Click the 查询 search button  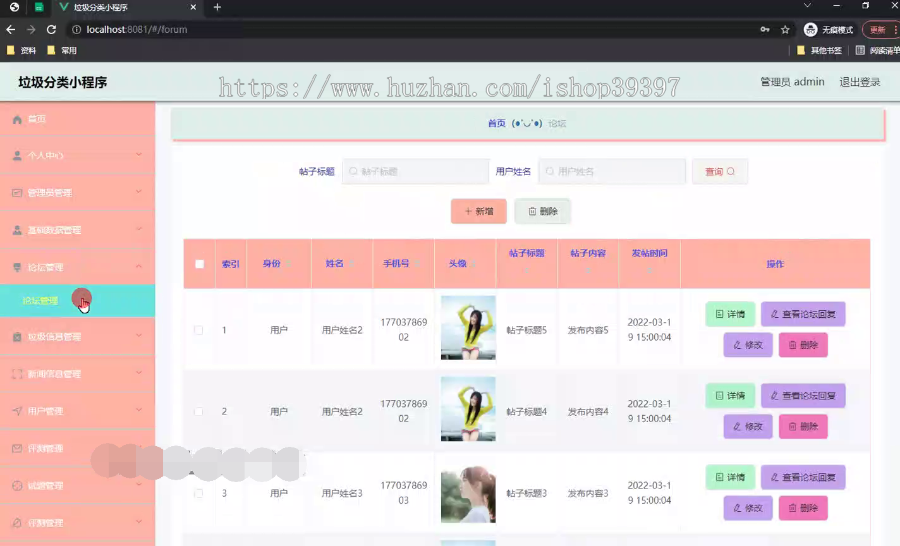tap(720, 172)
